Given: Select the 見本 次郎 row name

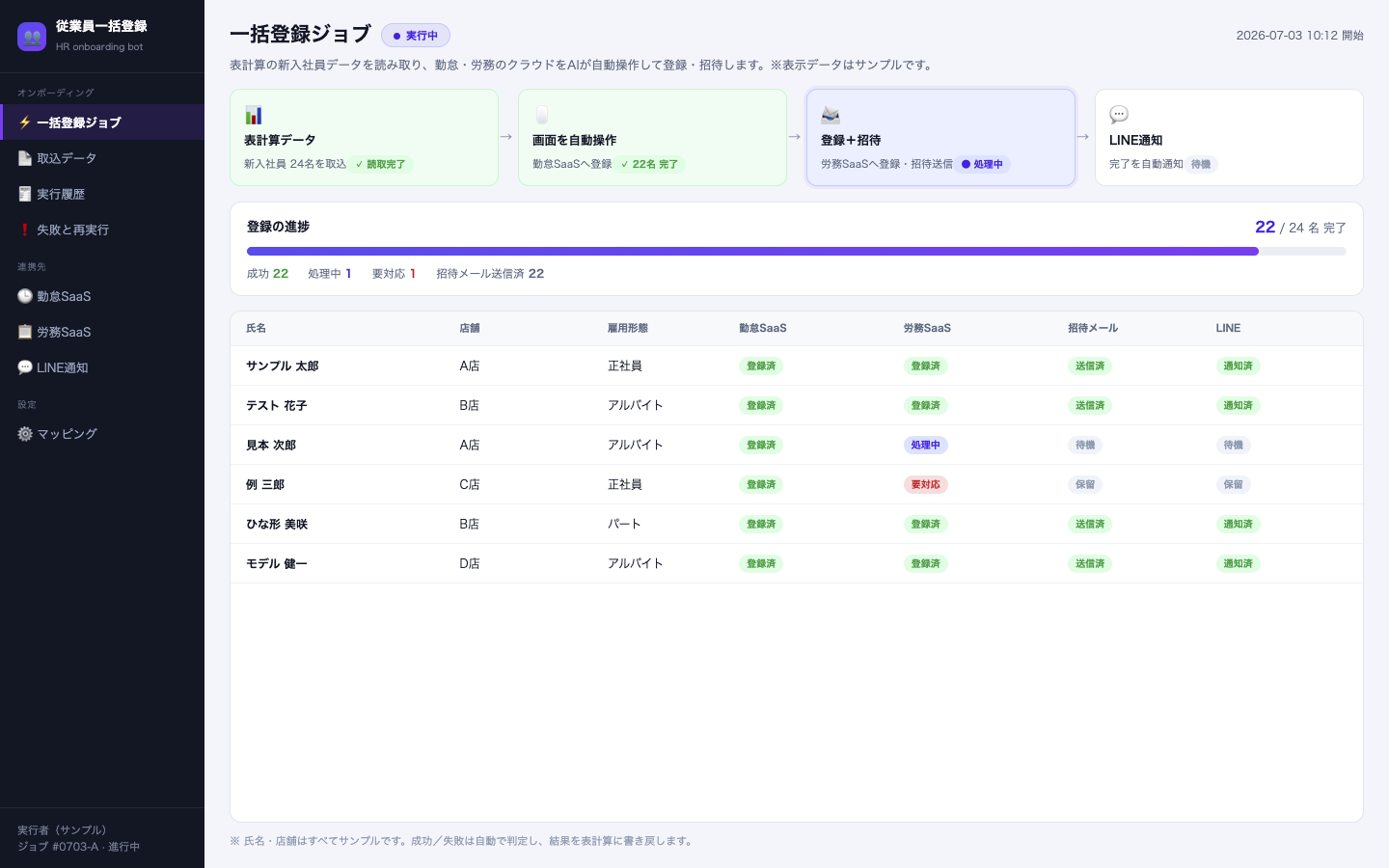Looking at the screenshot, I should (271, 445).
